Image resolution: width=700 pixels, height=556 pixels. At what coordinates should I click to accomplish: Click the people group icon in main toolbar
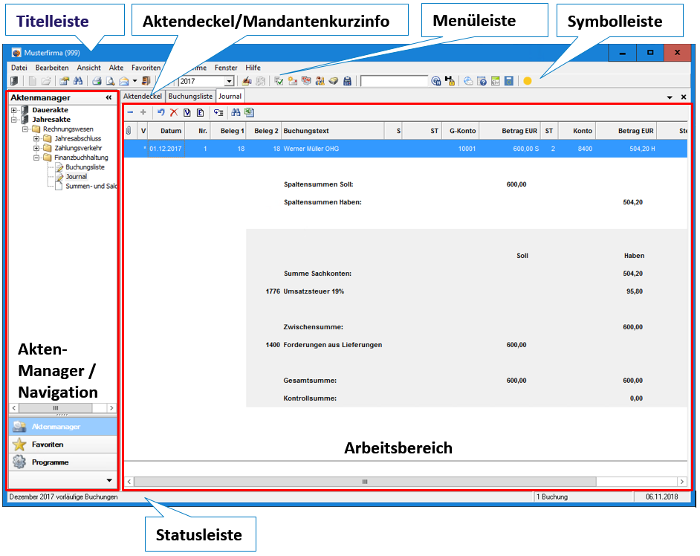click(x=320, y=81)
